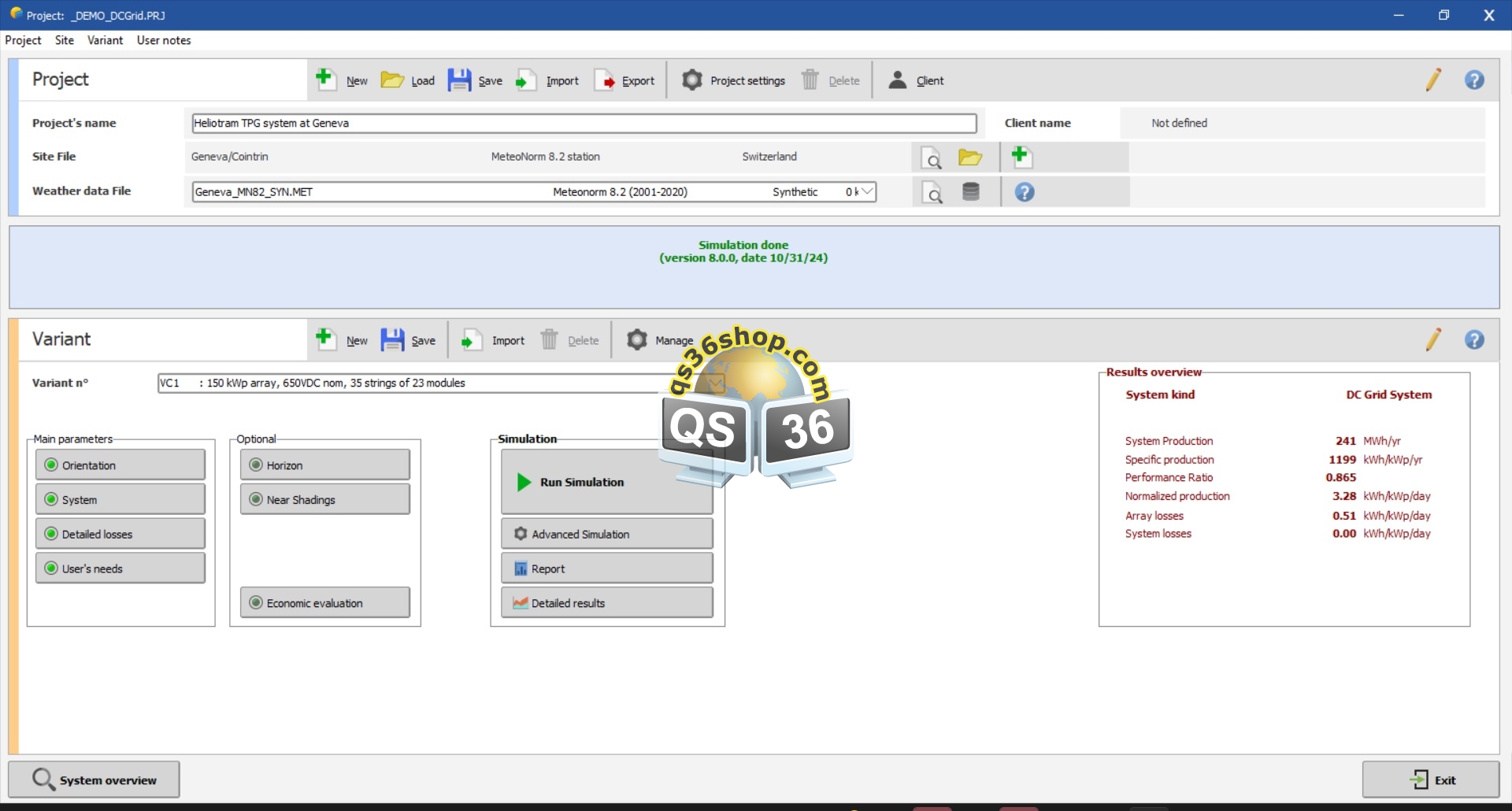Open Detailed losses settings
1512x811 pixels.
120,534
